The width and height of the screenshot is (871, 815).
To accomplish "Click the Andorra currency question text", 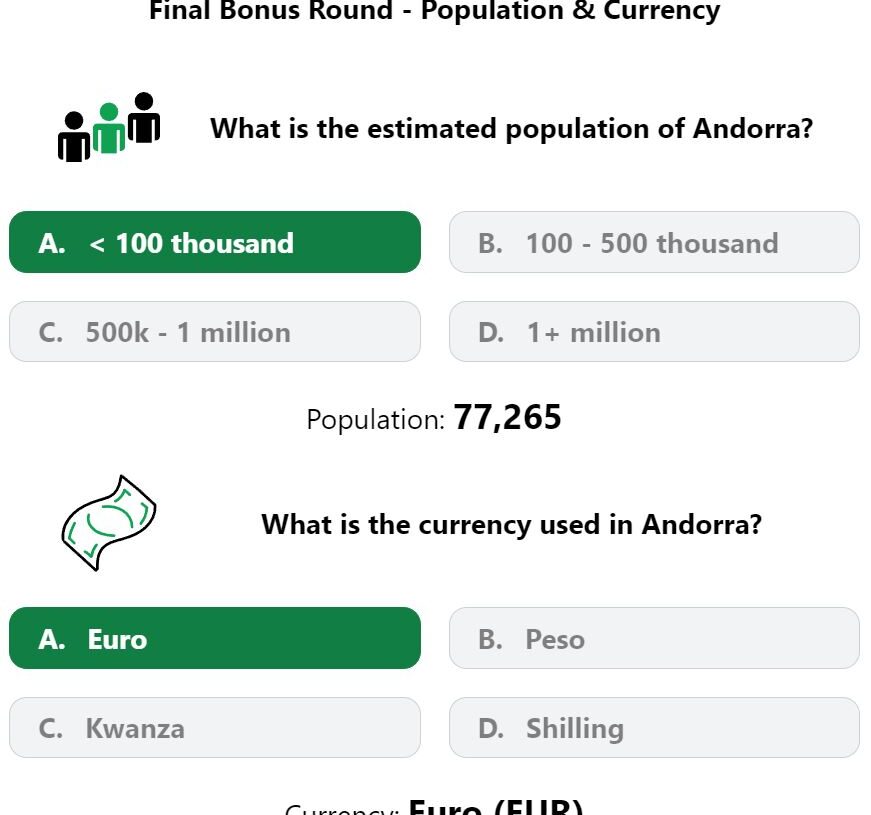I will [512, 524].
